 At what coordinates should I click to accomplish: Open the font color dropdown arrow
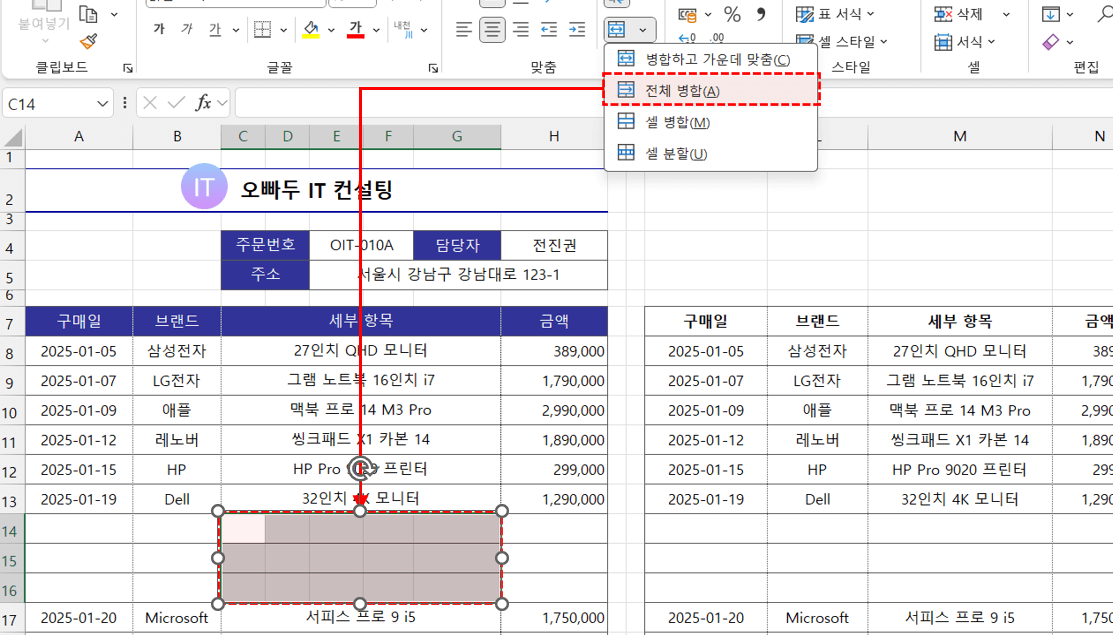point(376,29)
